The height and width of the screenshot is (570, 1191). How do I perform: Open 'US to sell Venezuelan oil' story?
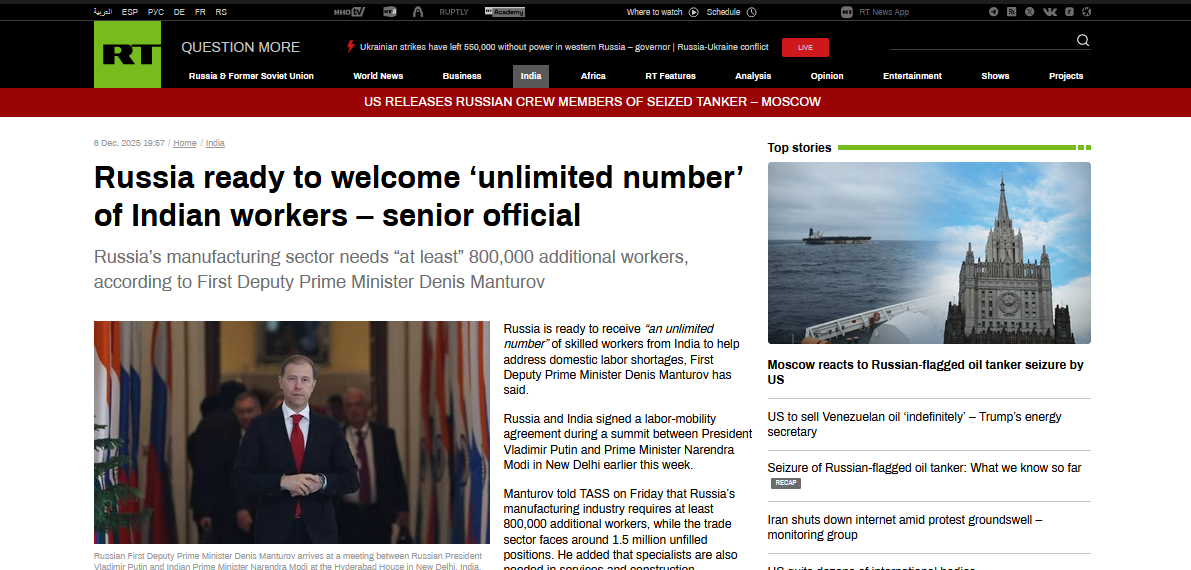pyautogui.click(x=915, y=424)
